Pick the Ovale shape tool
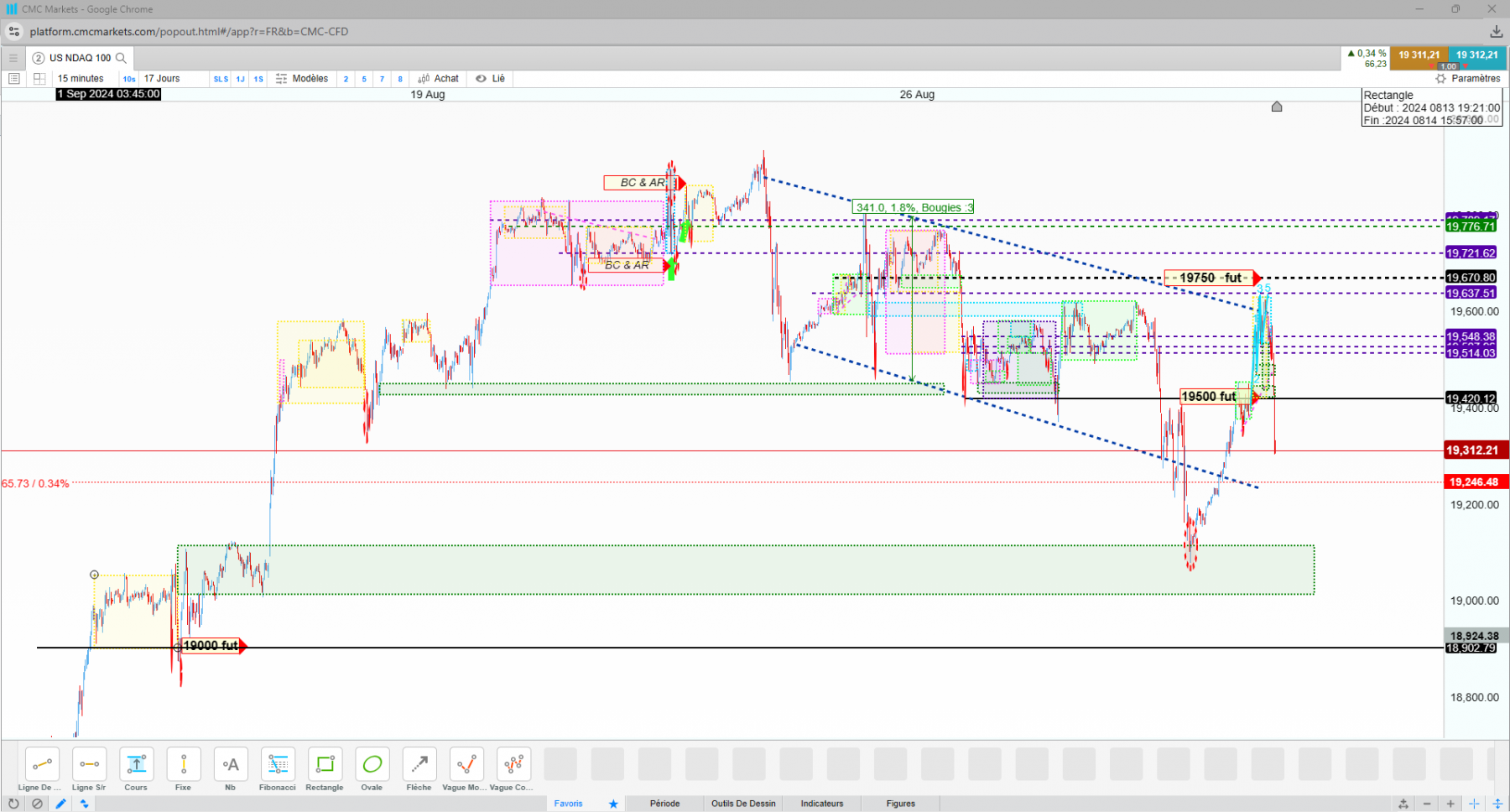Image resolution: width=1510 pixels, height=812 pixels. click(x=372, y=769)
